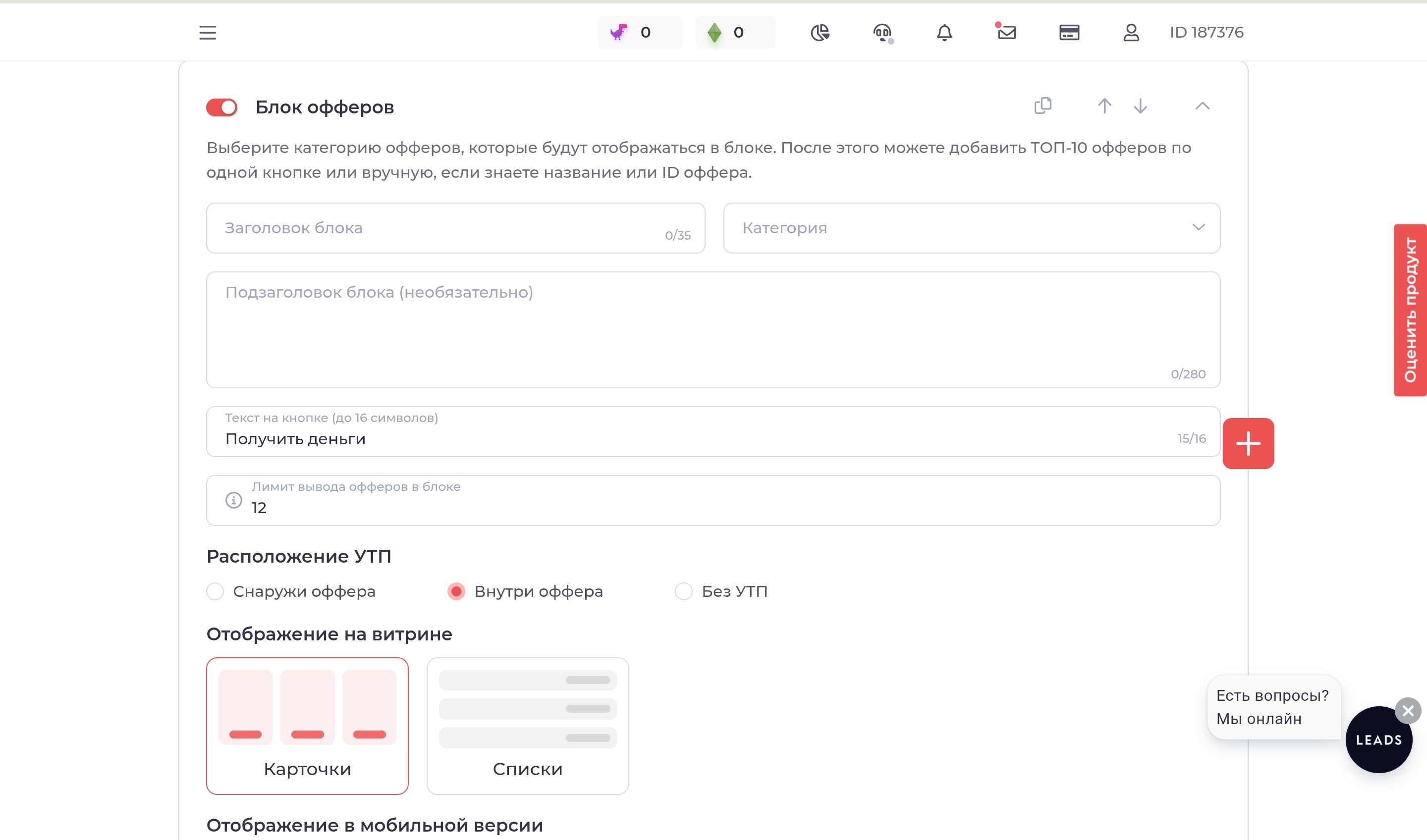Select the Снаружи оффера radio option
Viewport: 1427px width, 840px height.
click(x=215, y=591)
